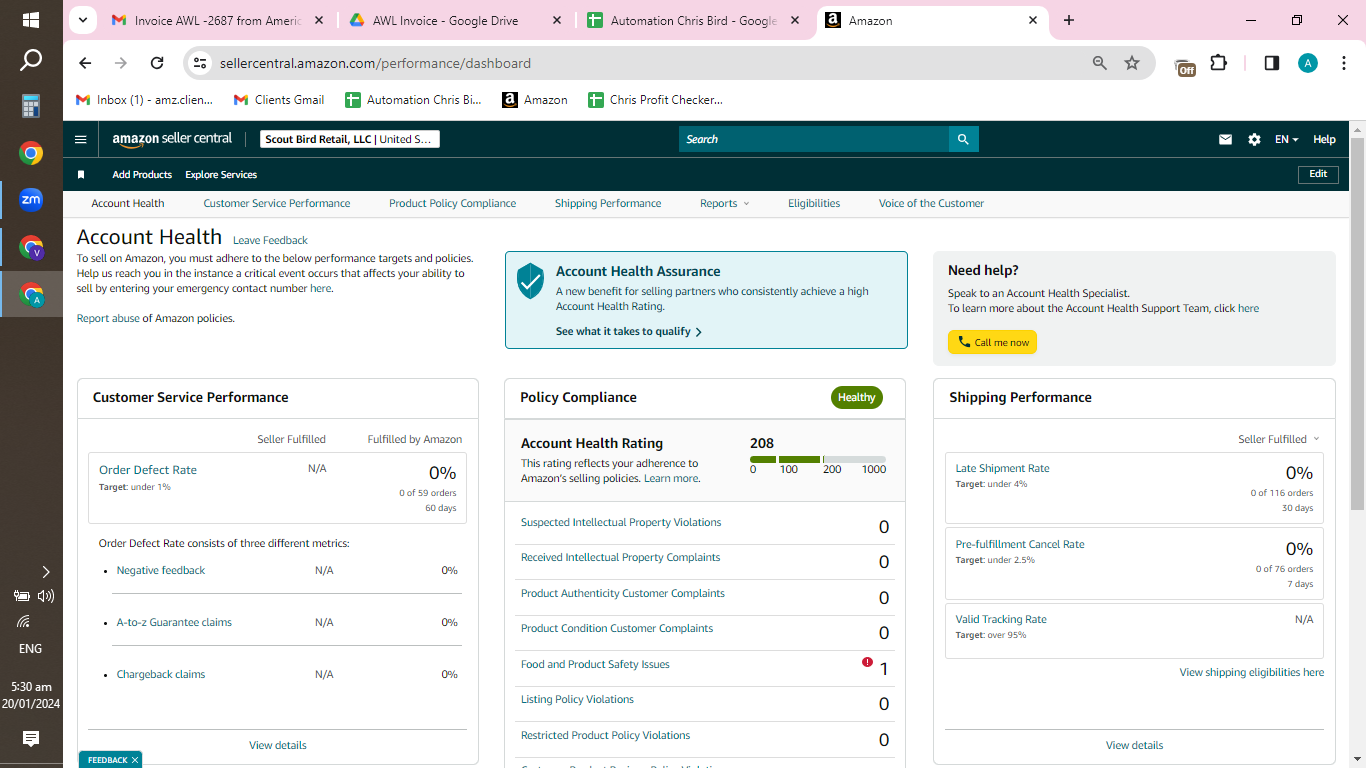1366x768 pixels.
Task: Click the search magnifier button in Seller Central
Action: click(x=963, y=139)
